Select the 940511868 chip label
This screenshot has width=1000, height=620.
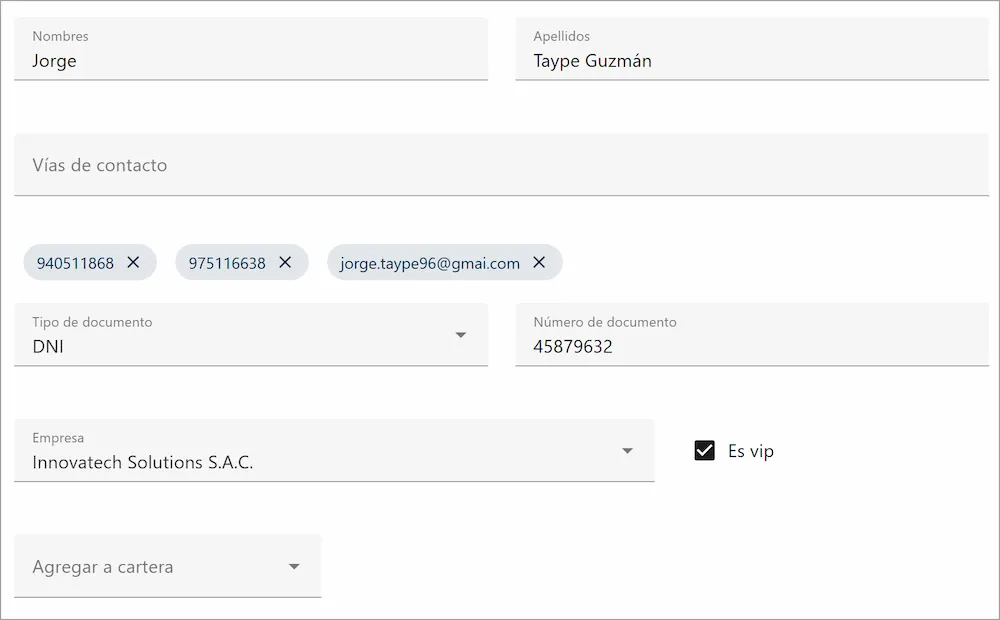(76, 264)
